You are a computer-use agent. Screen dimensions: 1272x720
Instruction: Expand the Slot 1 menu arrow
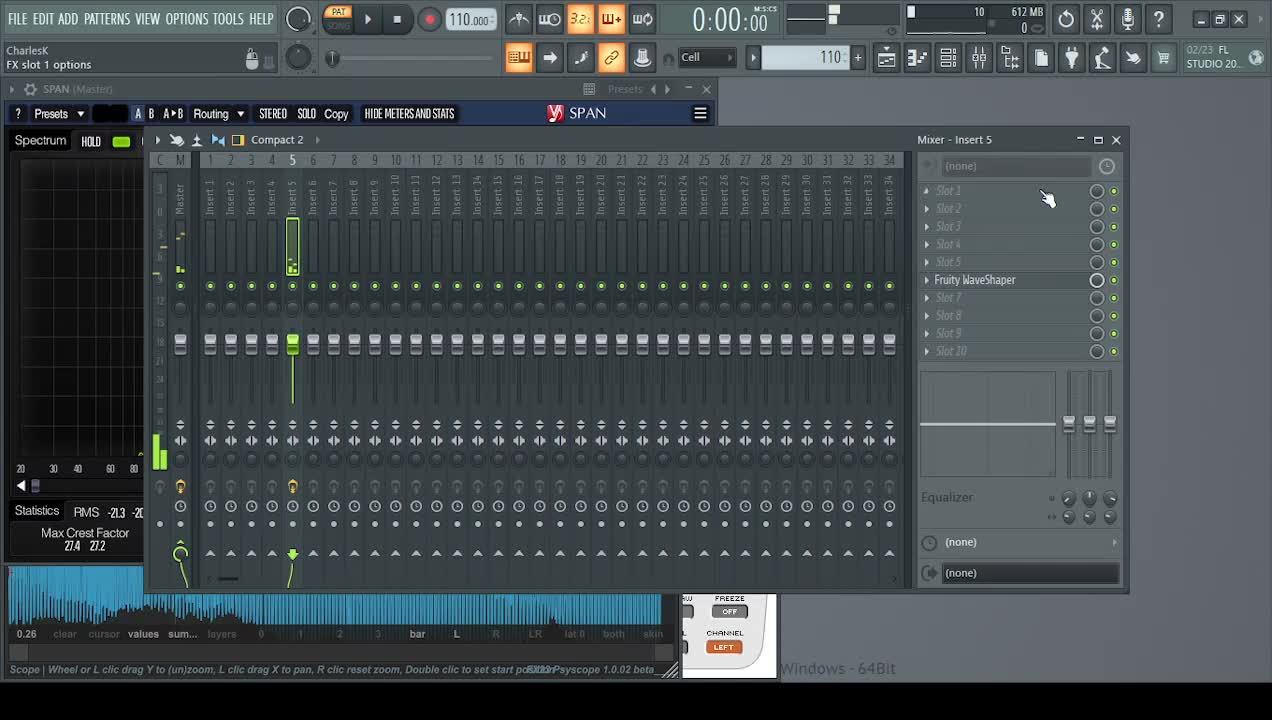[x=926, y=191]
